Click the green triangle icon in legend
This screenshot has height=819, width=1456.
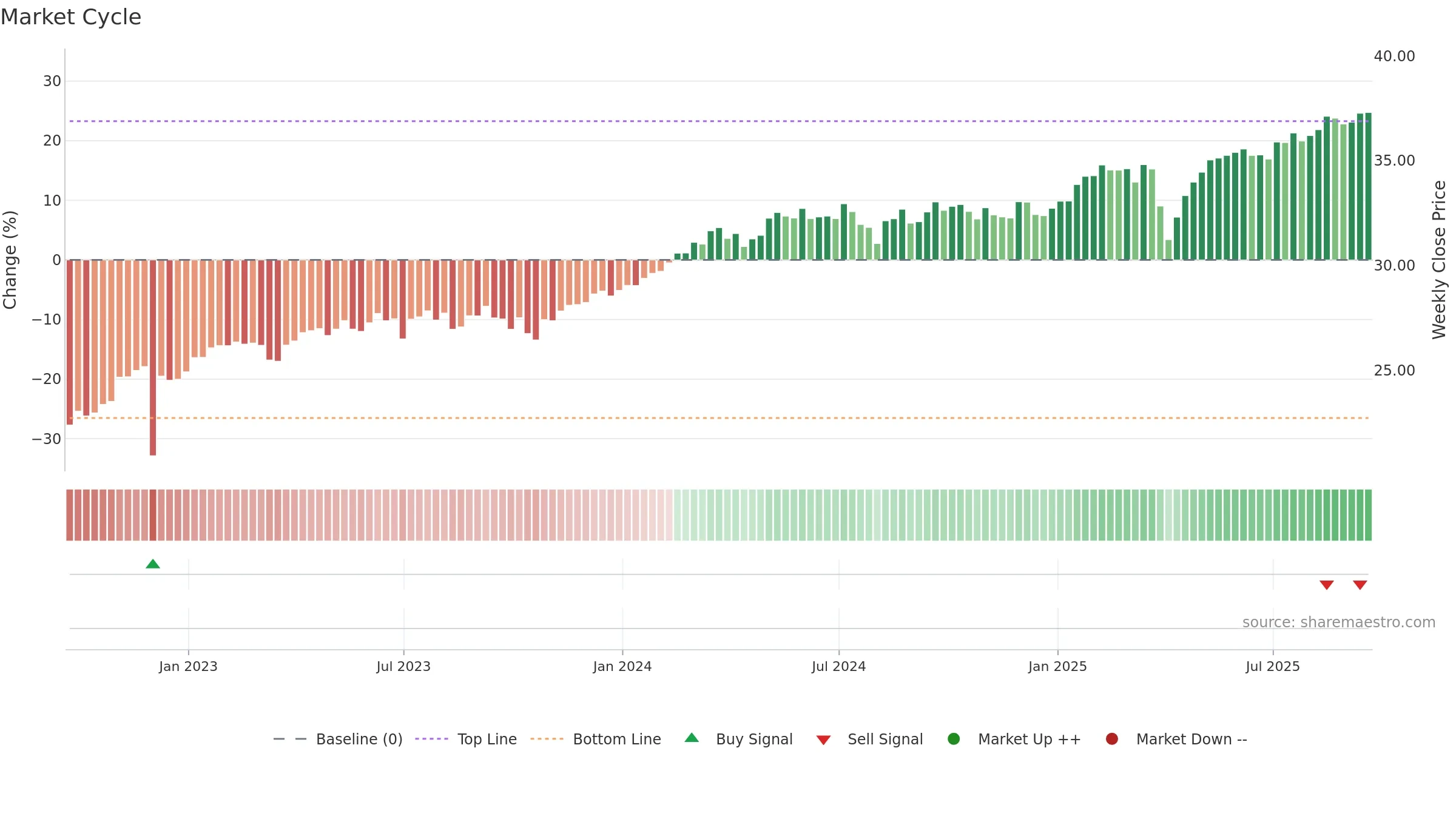[x=692, y=738]
